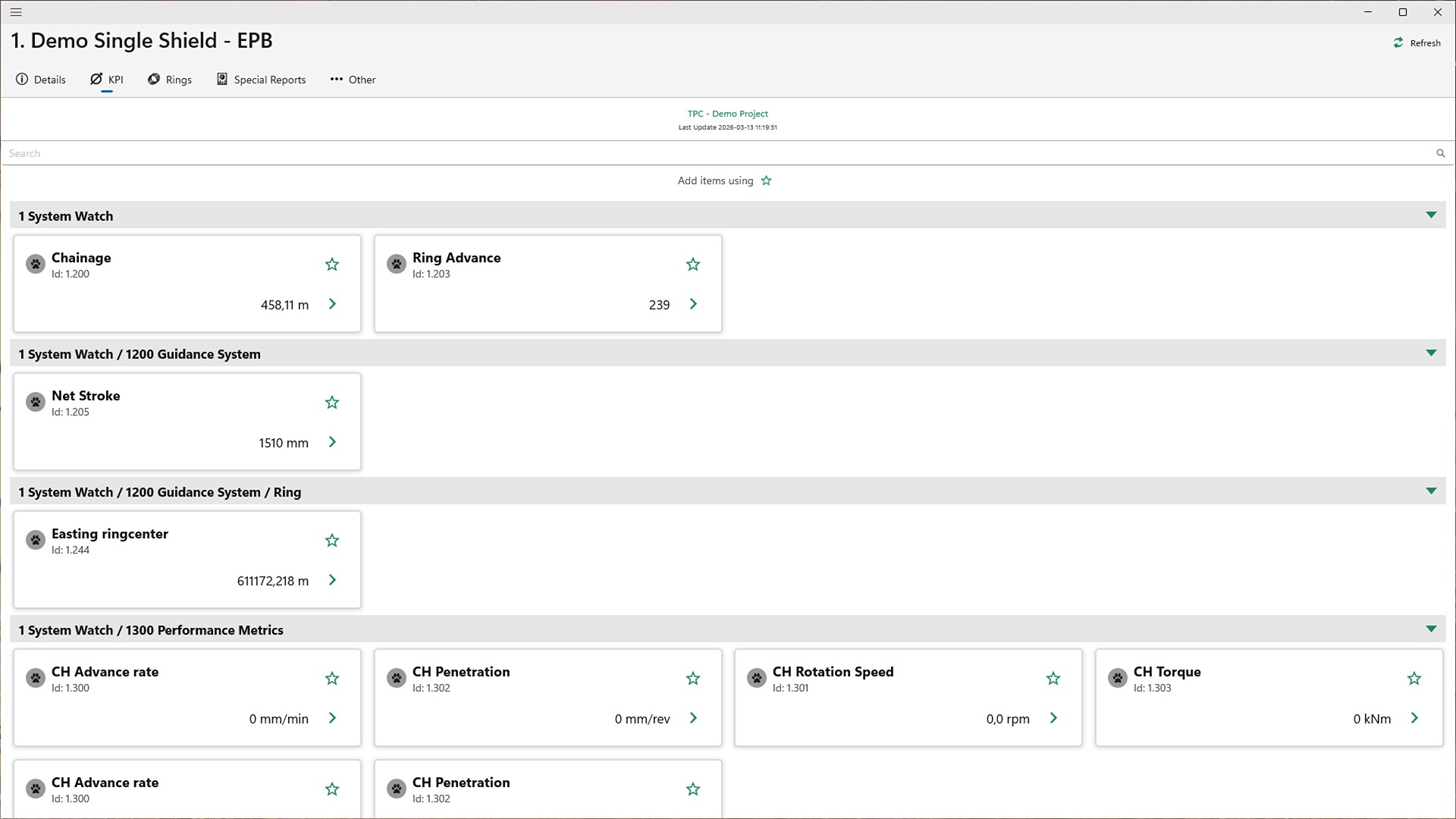Click the TPC - Demo Project link
This screenshot has height=819, width=1456.
pyautogui.click(x=727, y=114)
